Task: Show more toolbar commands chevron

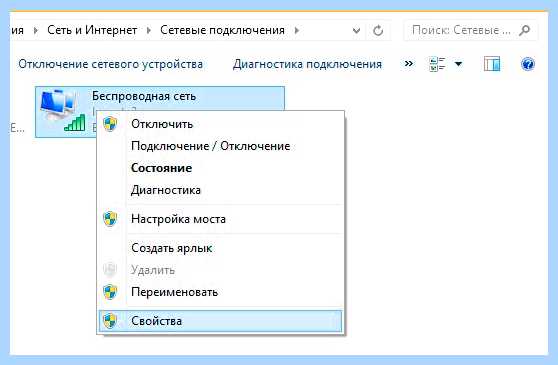Action: point(409,64)
